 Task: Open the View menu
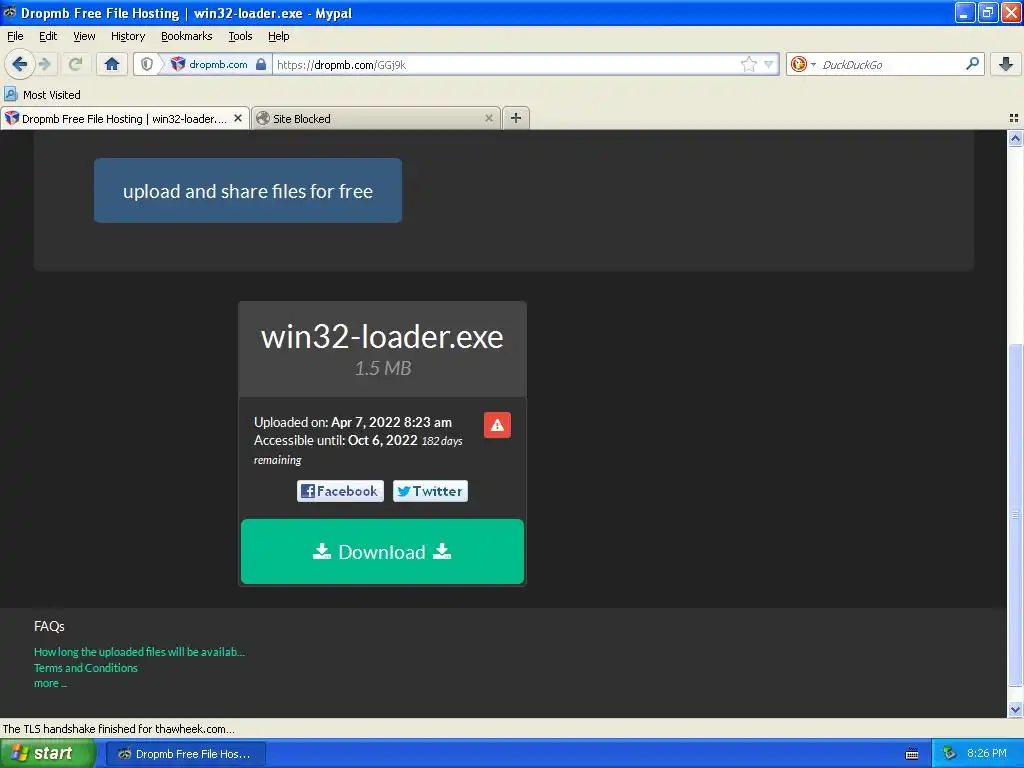tap(84, 36)
